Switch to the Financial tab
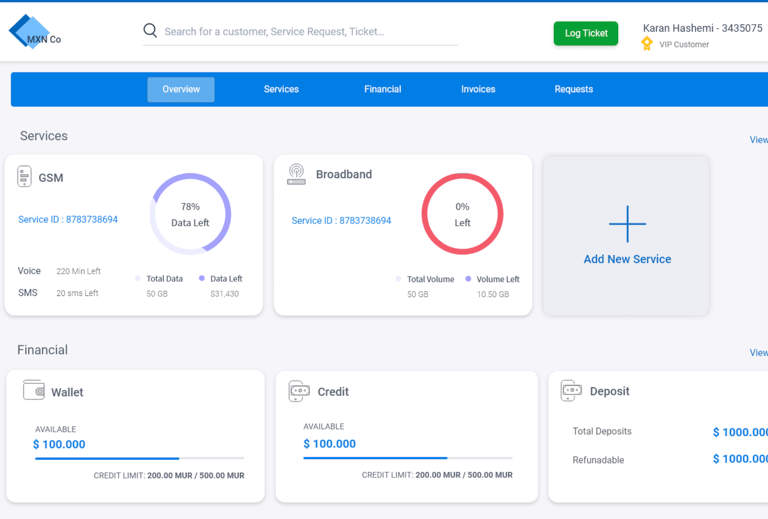The width and height of the screenshot is (768, 519). click(383, 89)
